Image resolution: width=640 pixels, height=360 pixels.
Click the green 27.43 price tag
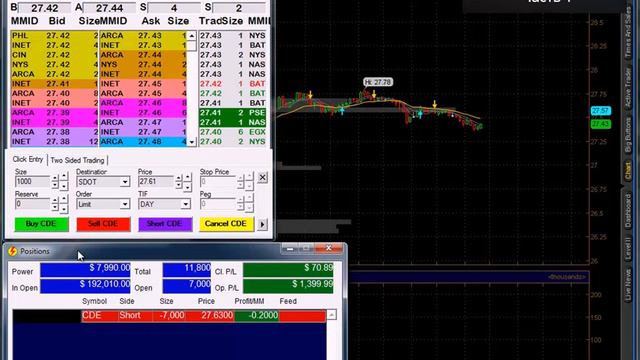(x=601, y=124)
